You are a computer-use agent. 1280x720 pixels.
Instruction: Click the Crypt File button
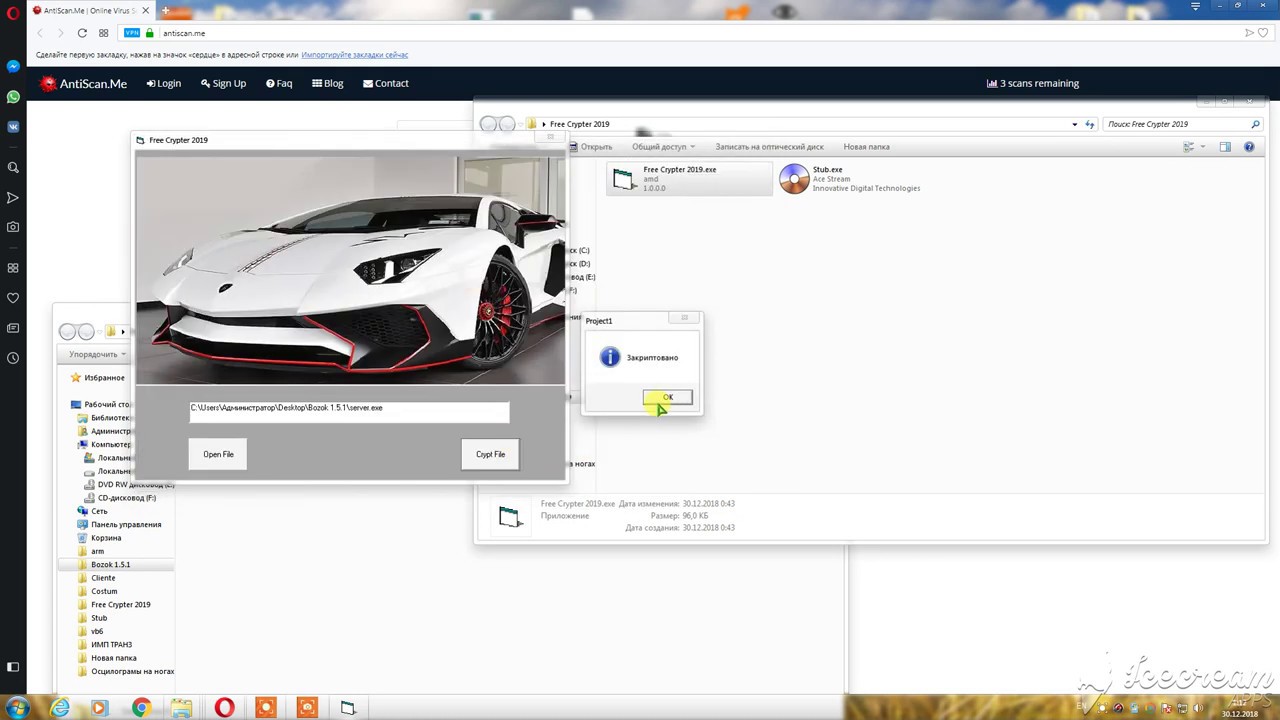(490, 454)
